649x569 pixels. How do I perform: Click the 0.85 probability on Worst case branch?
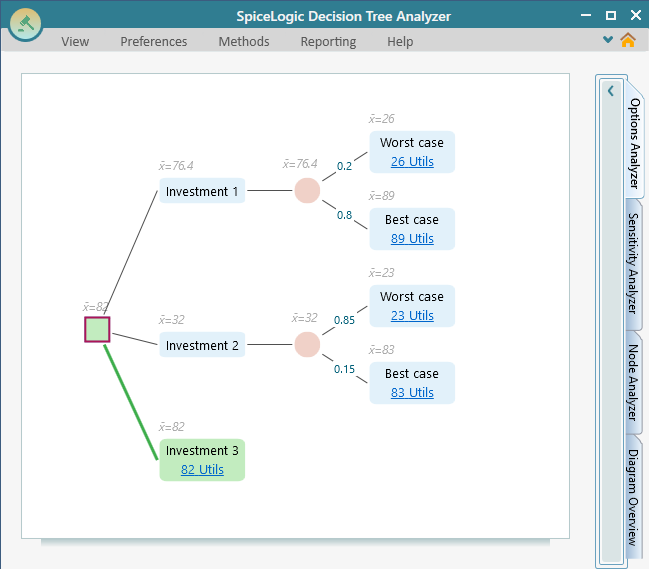click(344, 320)
